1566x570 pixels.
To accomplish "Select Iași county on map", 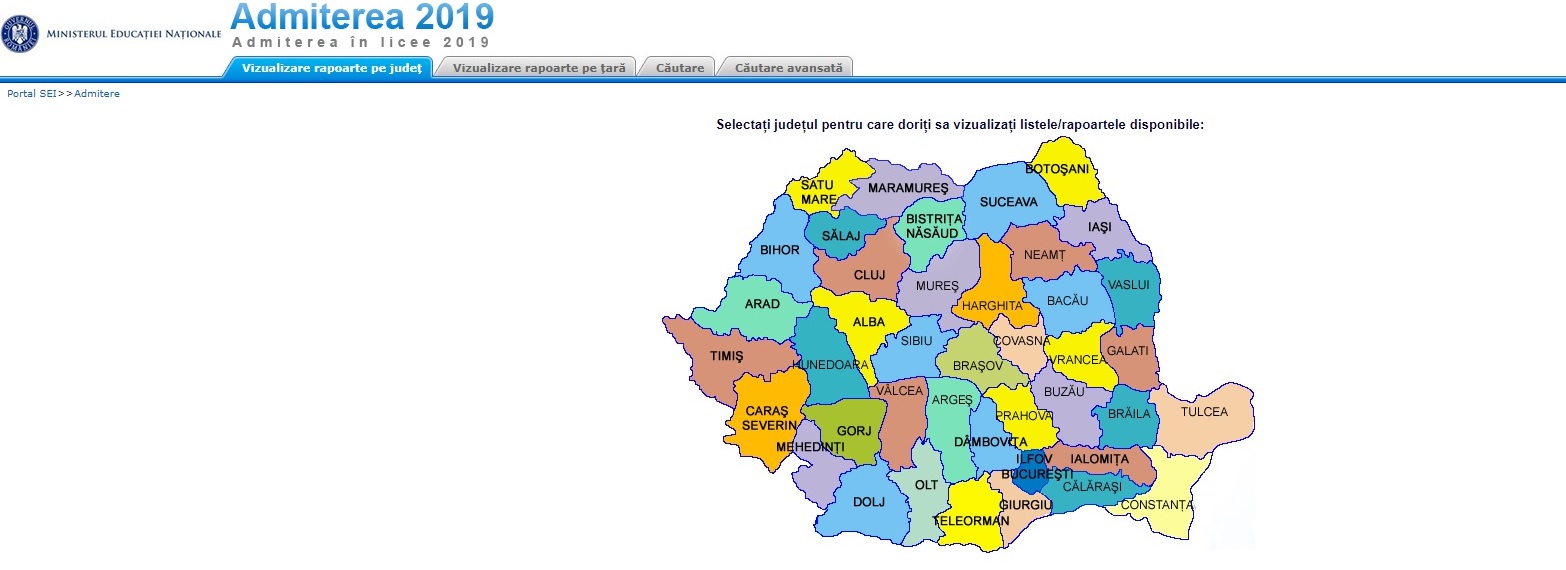I will (x=1099, y=228).
